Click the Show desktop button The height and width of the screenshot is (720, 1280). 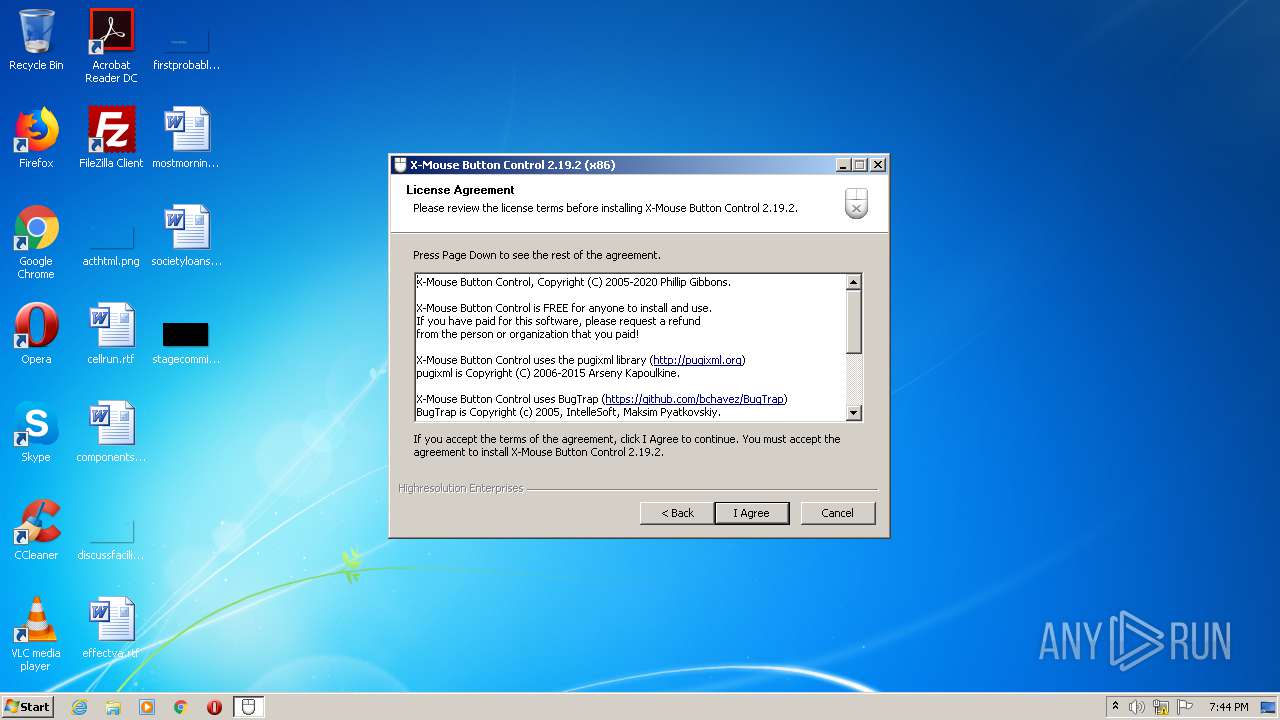pos(1269,707)
